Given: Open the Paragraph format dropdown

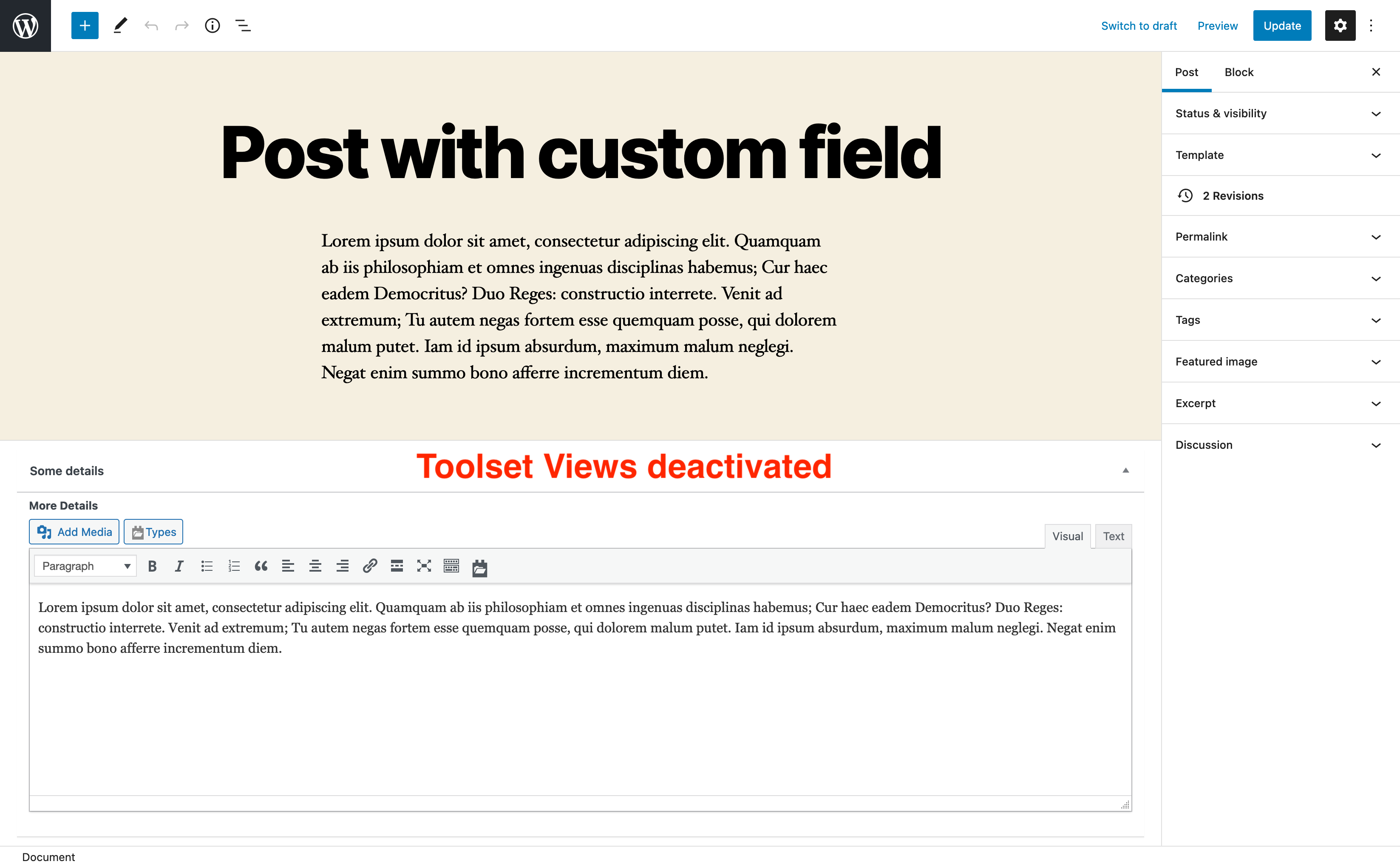Looking at the screenshot, I should click(85, 566).
